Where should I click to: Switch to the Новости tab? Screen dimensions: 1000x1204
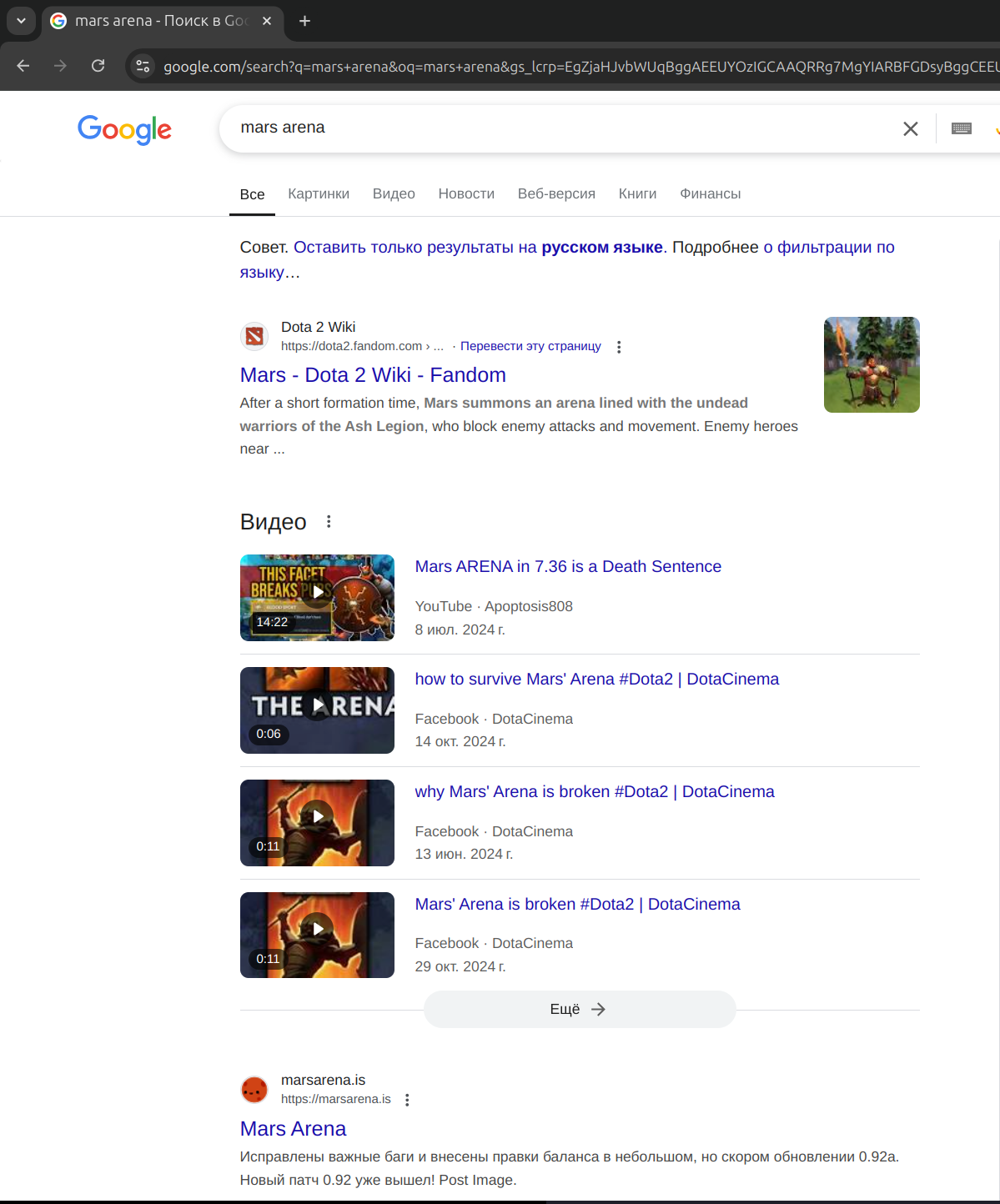coord(466,194)
